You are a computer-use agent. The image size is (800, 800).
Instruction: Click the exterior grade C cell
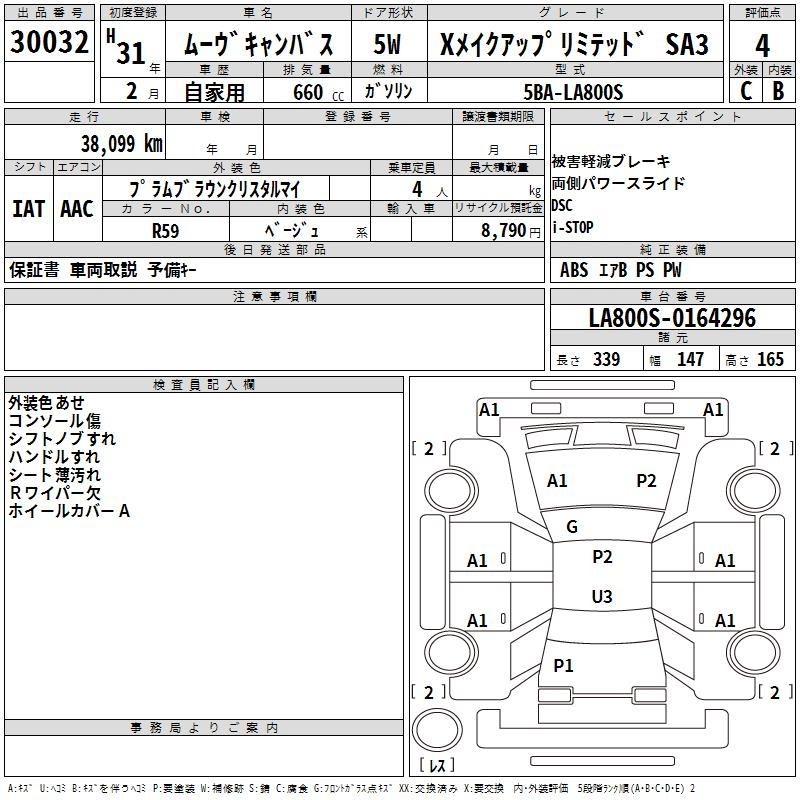(745, 90)
